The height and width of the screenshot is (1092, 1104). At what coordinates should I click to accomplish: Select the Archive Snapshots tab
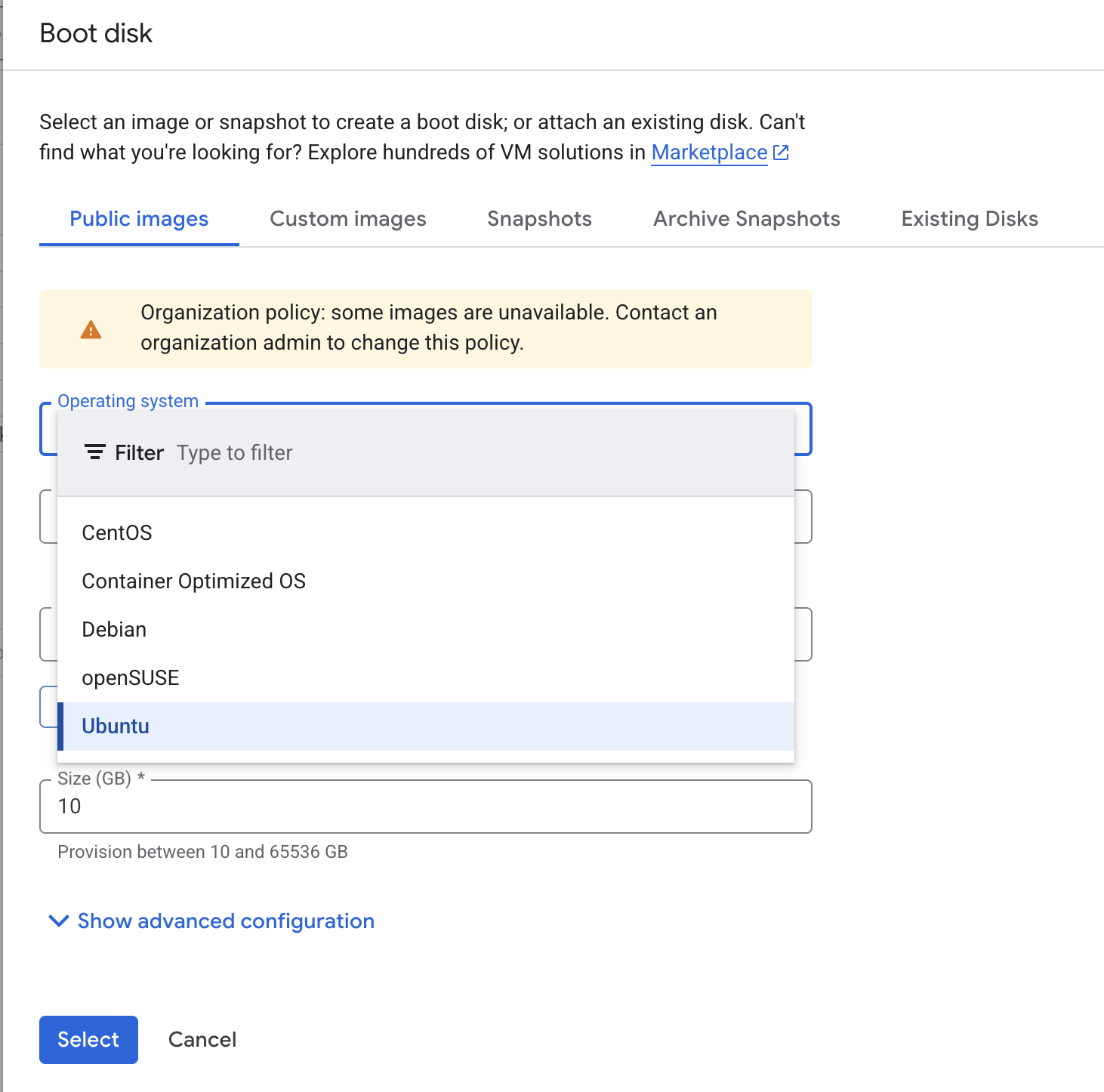(x=746, y=219)
